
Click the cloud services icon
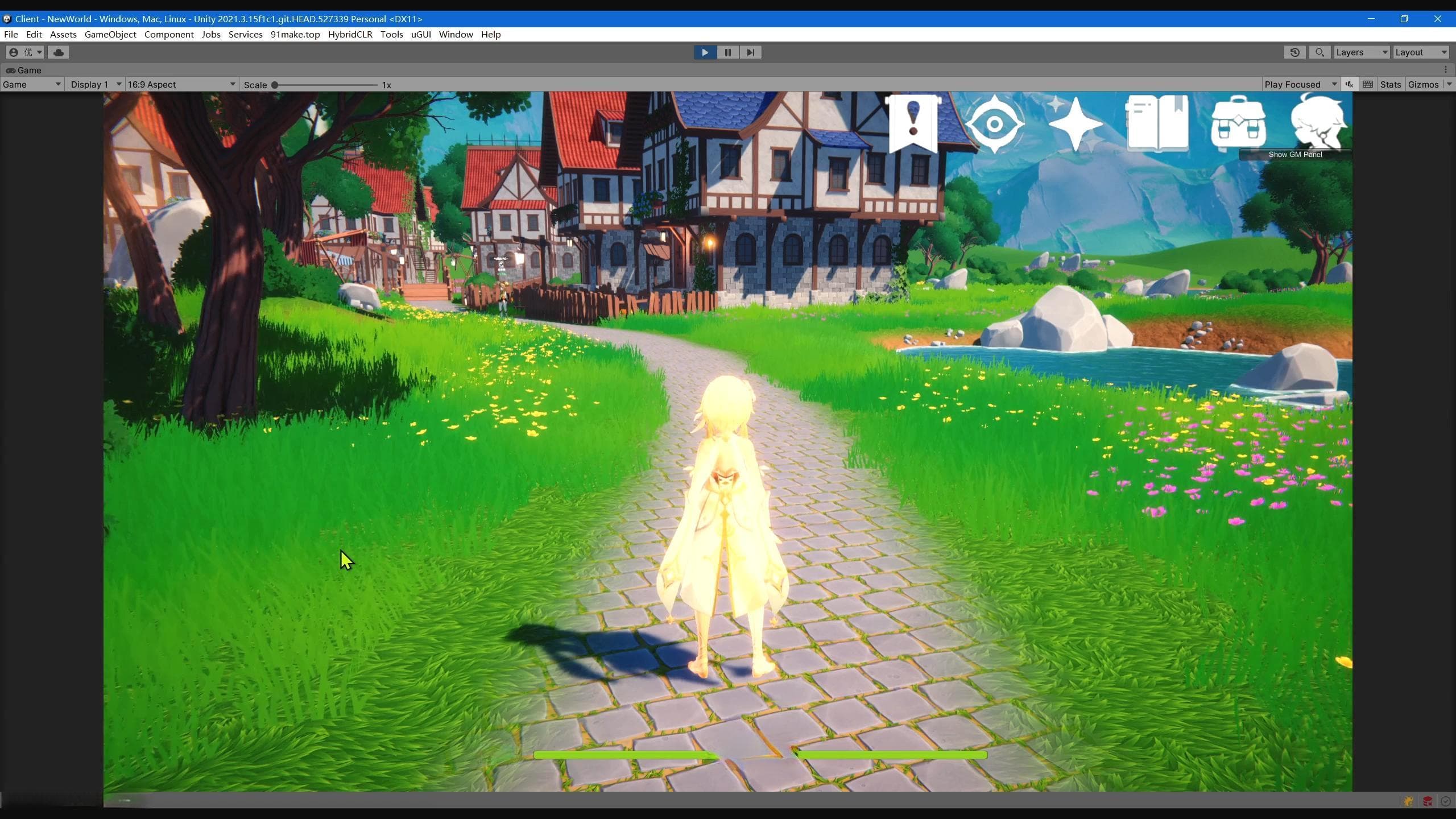pos(59,52)
